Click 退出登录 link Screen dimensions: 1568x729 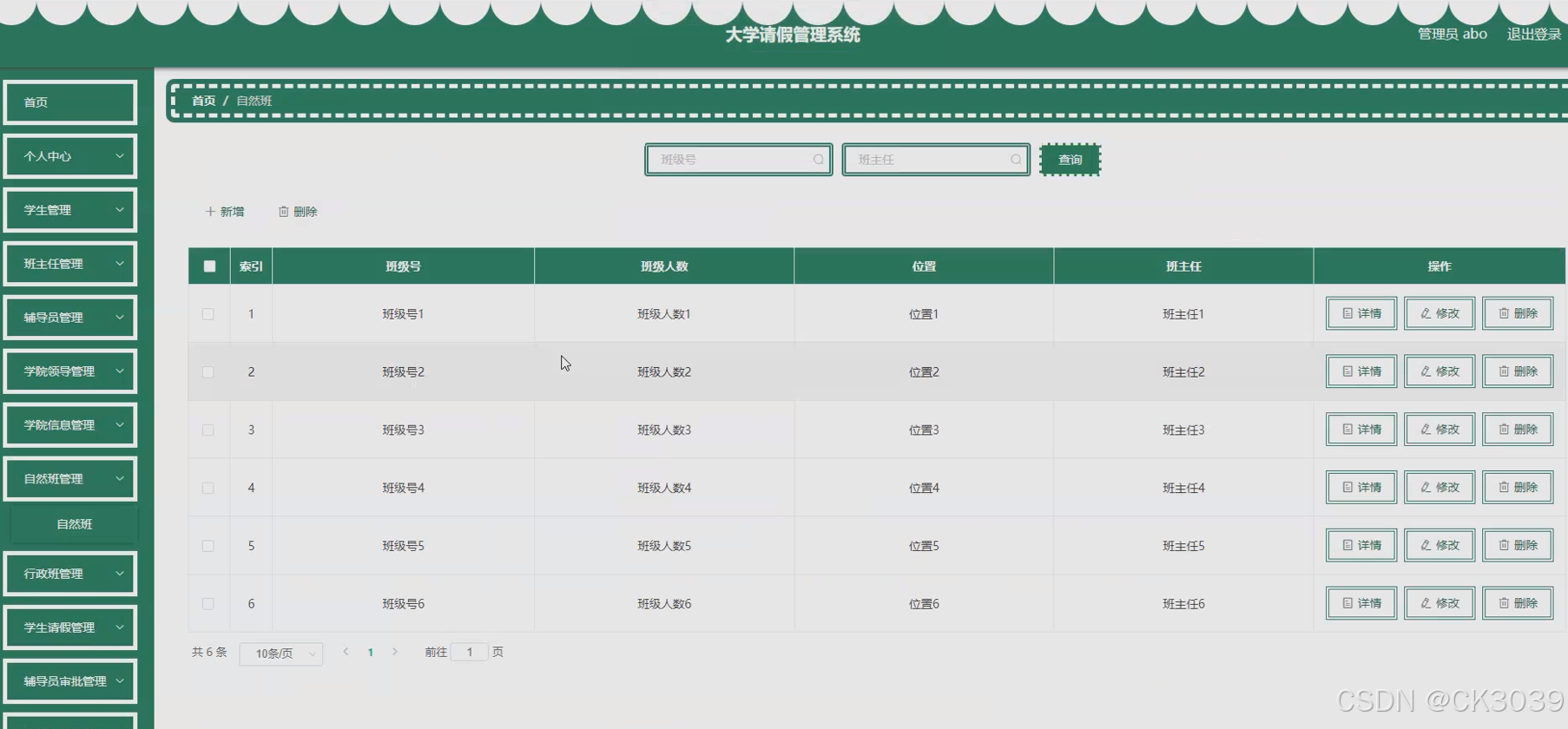click(1533, 34)
